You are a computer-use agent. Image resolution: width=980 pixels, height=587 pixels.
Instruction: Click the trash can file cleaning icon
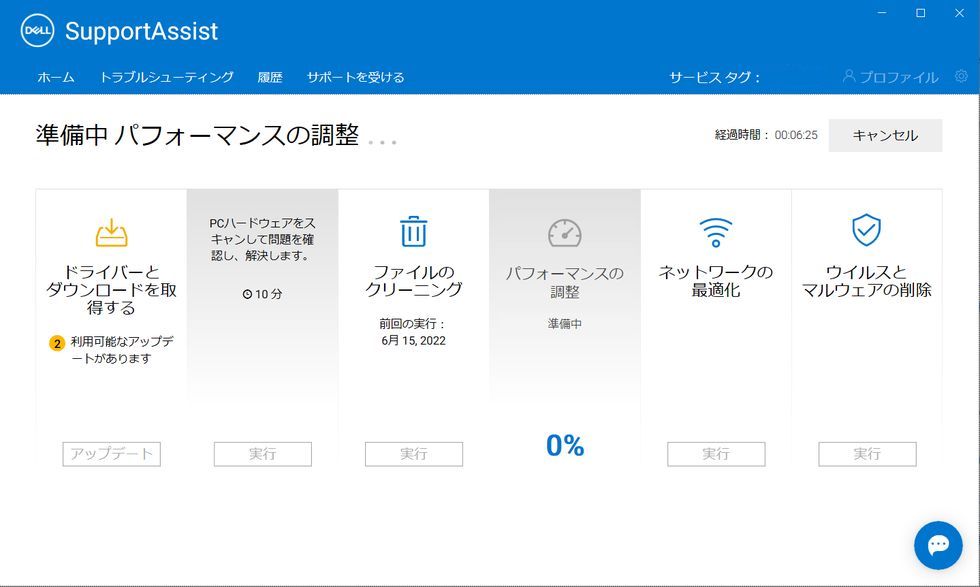click(x=413, y=231)
